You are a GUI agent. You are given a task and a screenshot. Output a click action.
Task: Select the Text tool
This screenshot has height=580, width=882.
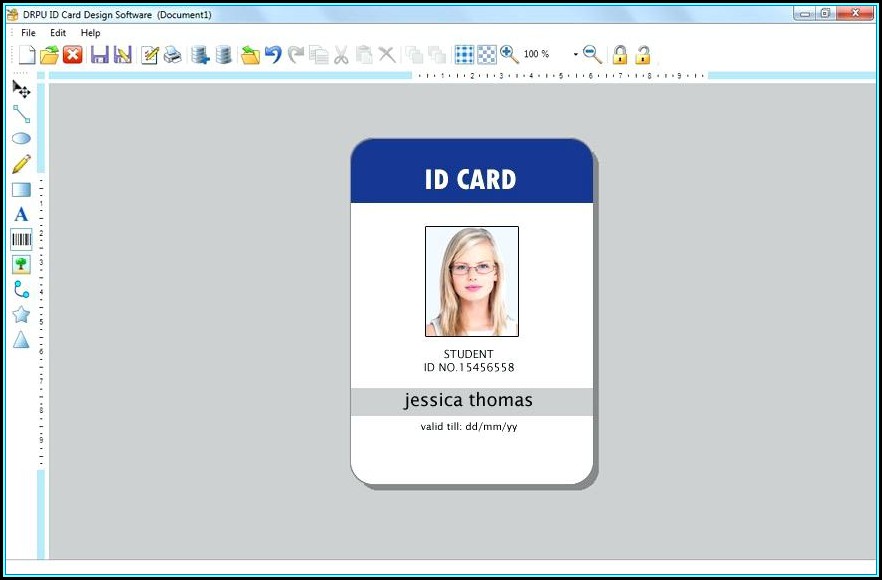click(21, 214)
